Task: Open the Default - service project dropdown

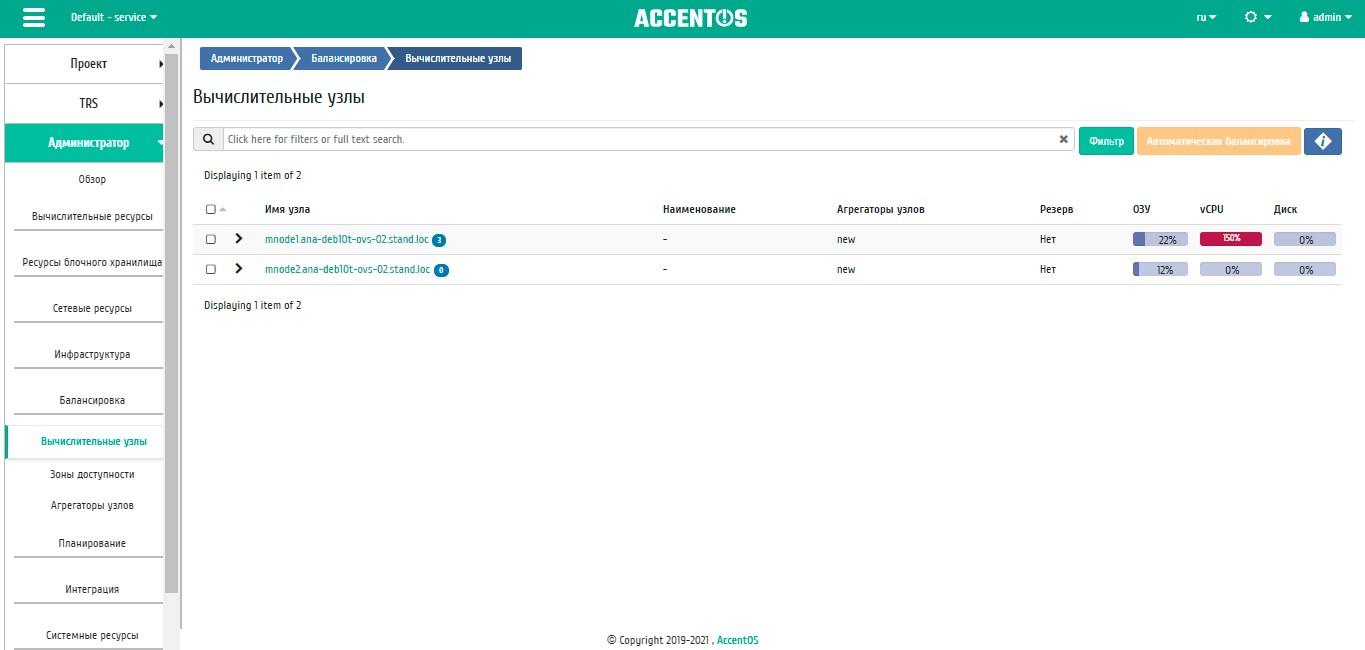Action: (113, 18)
